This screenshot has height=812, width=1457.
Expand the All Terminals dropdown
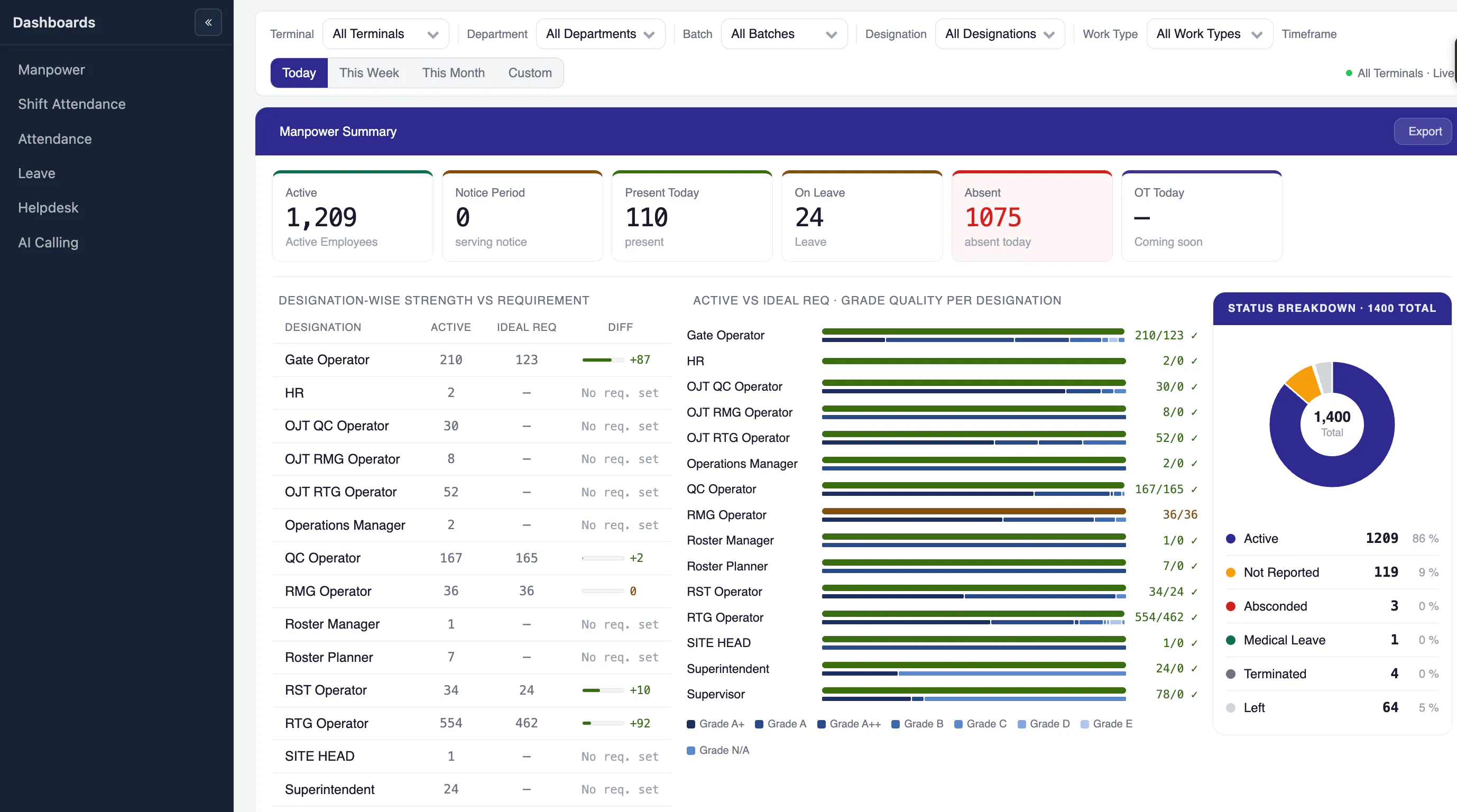click(386, 34)
